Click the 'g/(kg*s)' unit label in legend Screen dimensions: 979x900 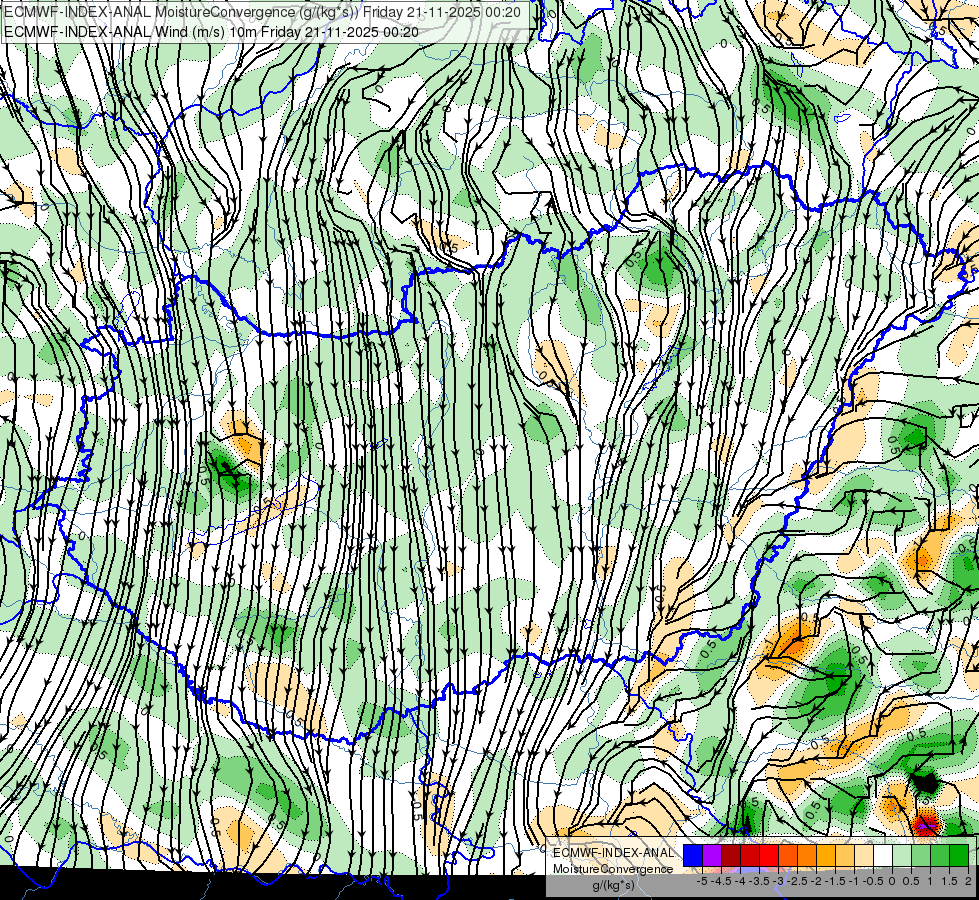click(613, 885)
